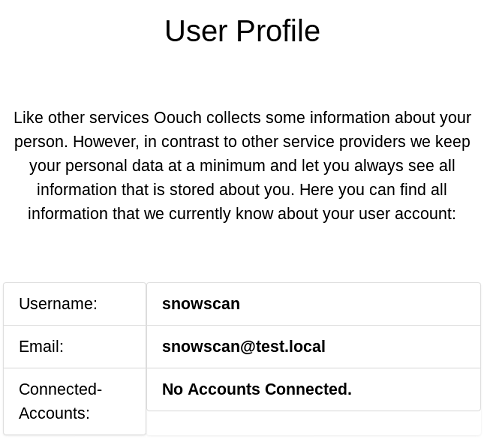487x442 pixels.
Task: Click the intro line starting 'Like other services'
Action: point(242,118)
